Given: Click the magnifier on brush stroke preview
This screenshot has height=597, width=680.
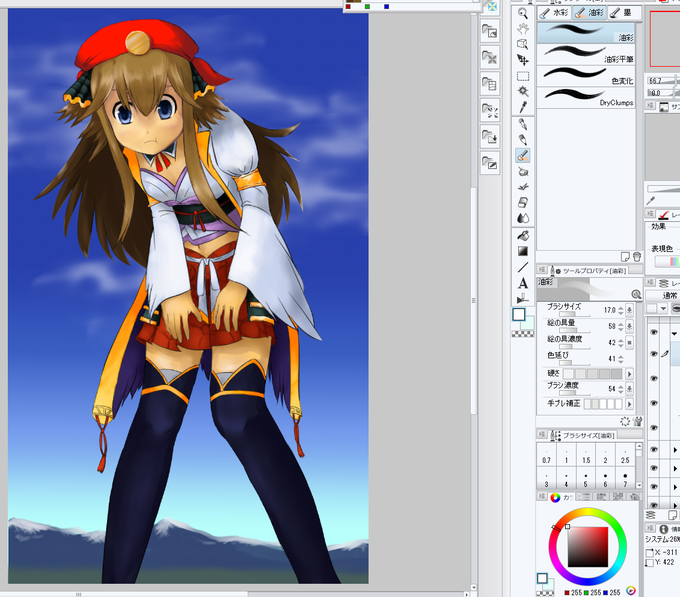Looking at the screenshot, I should [636, 294].
